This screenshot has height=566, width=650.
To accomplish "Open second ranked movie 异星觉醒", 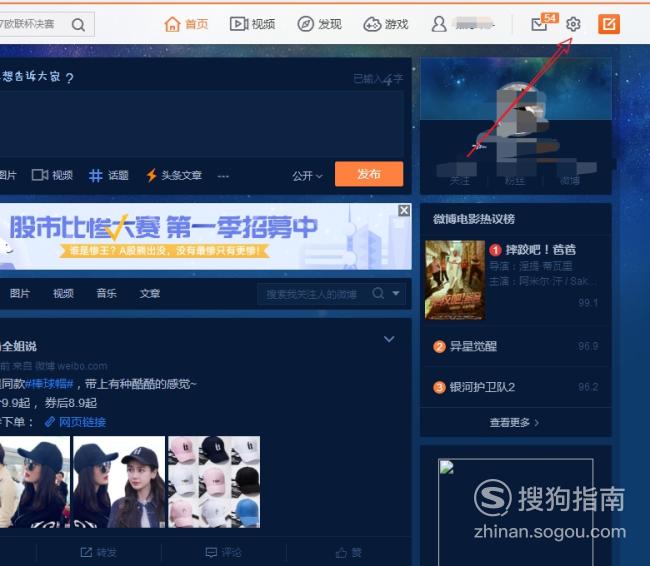I will point(473,346).
